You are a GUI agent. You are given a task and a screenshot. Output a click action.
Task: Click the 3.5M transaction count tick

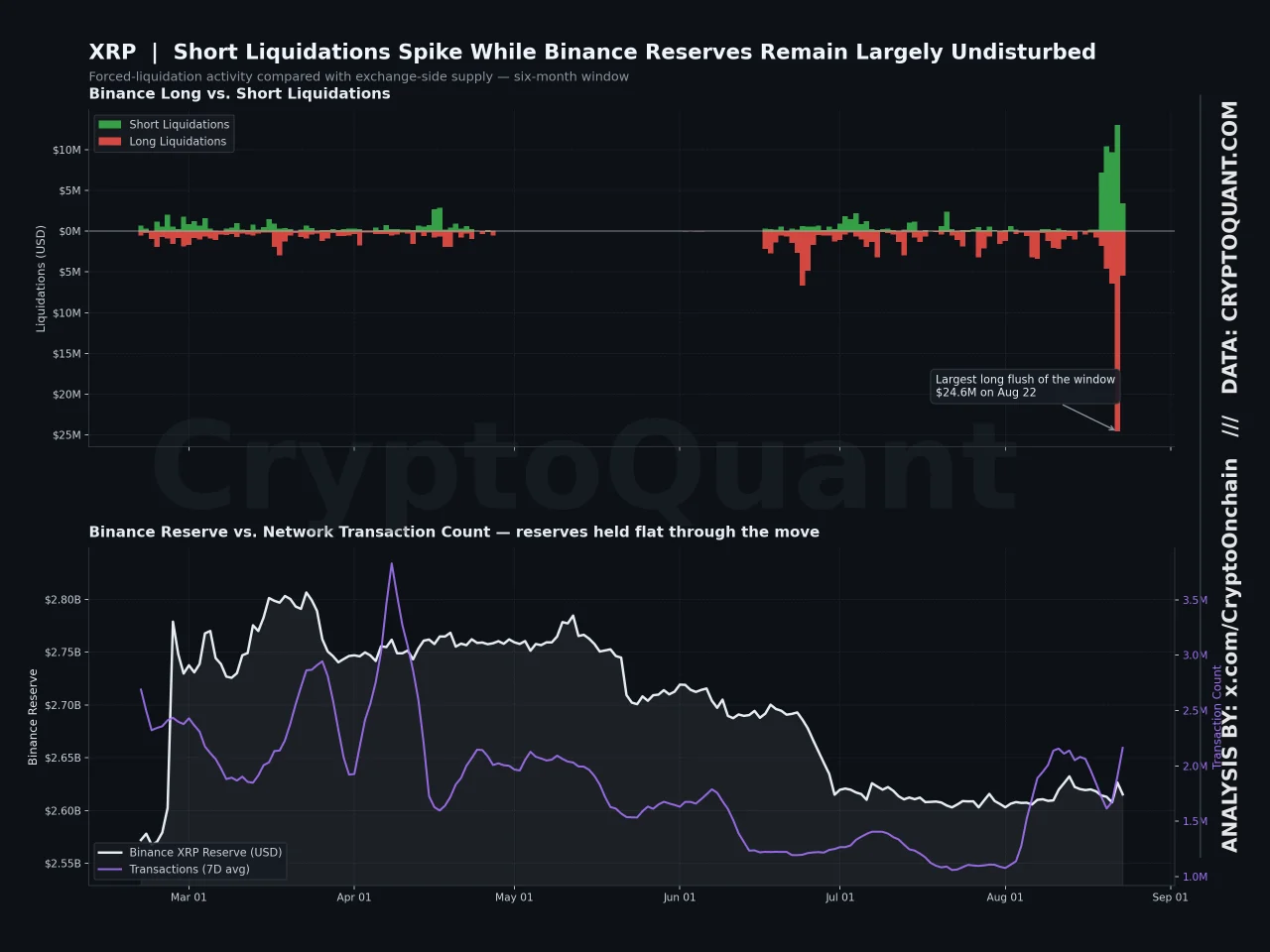(1196, 600)
